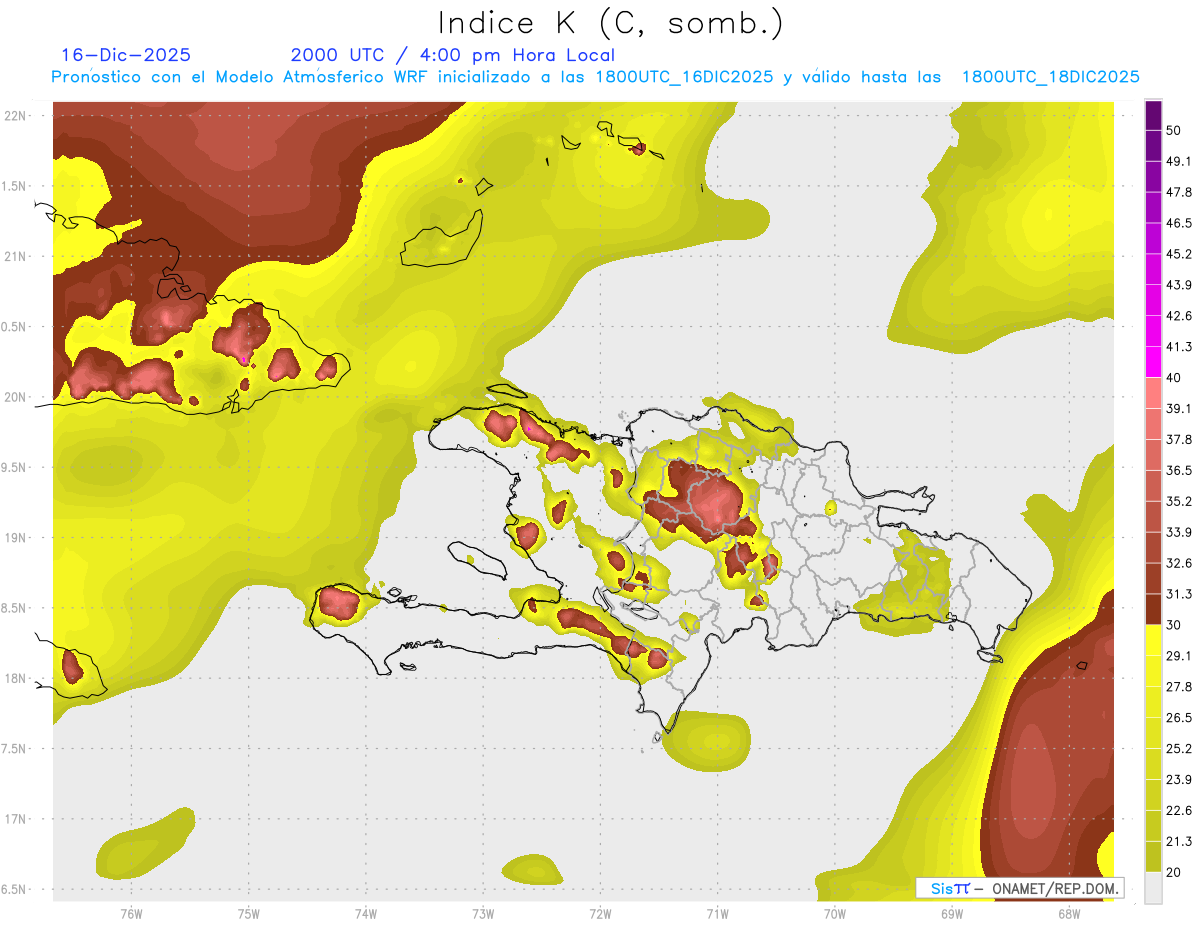
Task: Click the '20' color scale value
Action: [x=1175, y=872]
